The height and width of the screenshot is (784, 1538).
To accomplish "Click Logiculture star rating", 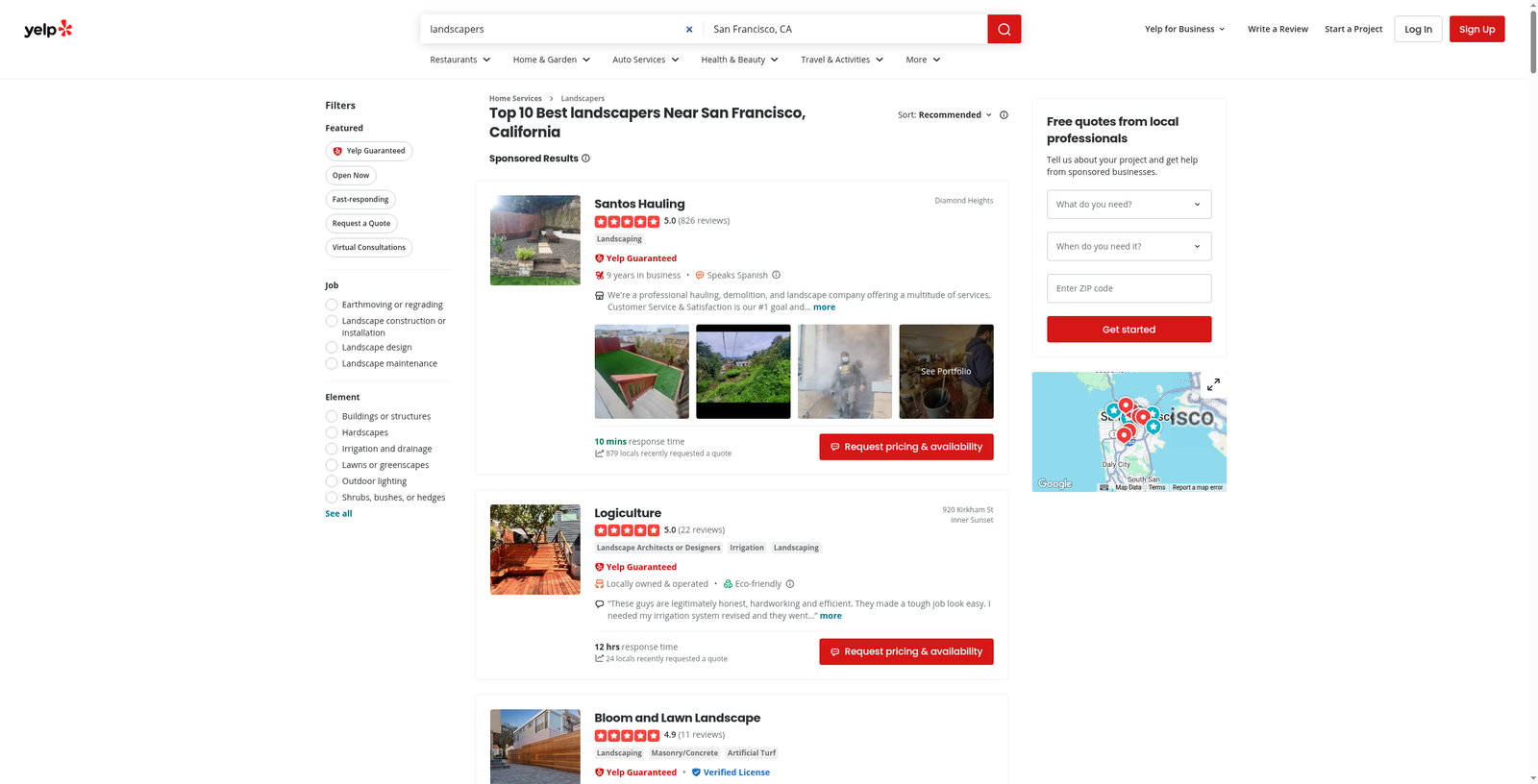I will coord(627,530).
